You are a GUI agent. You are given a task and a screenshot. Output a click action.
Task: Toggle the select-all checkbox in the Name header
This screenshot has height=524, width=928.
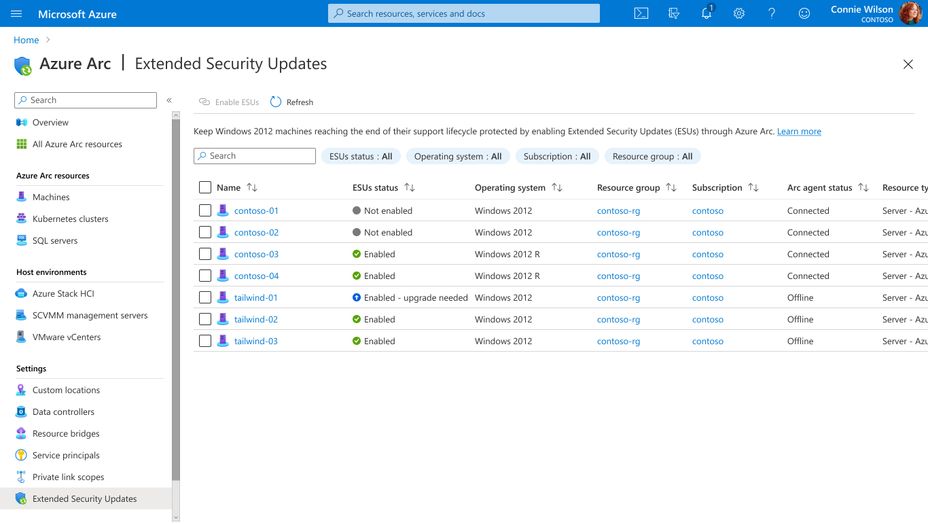point(205,187)
